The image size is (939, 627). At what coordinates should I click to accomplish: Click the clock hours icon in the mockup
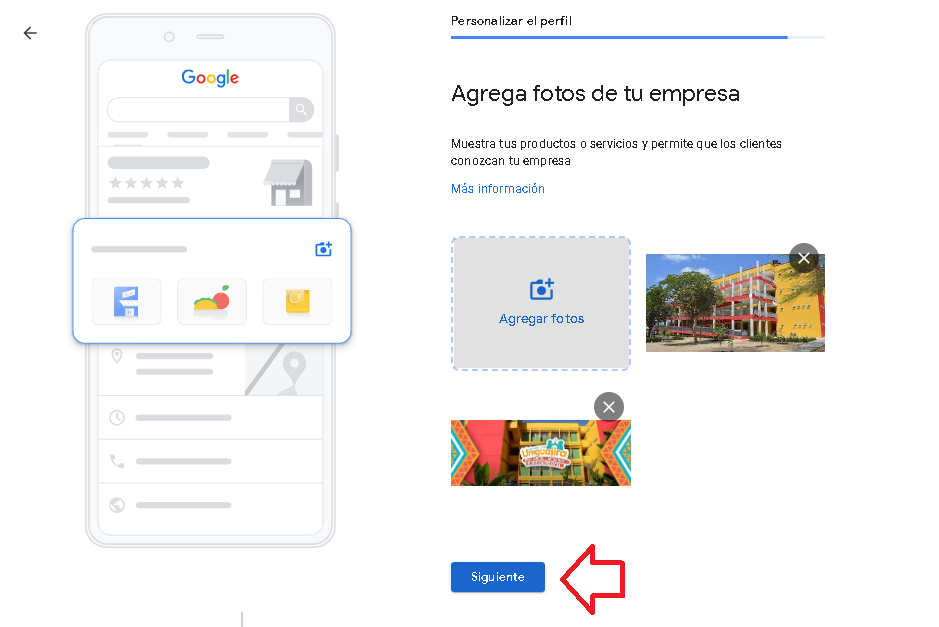(x=117, y=417)
